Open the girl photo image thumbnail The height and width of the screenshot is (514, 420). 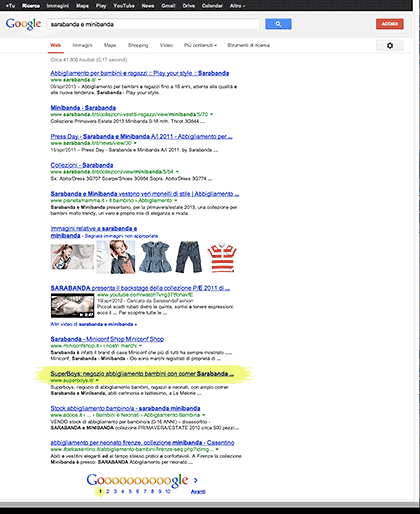72,257
